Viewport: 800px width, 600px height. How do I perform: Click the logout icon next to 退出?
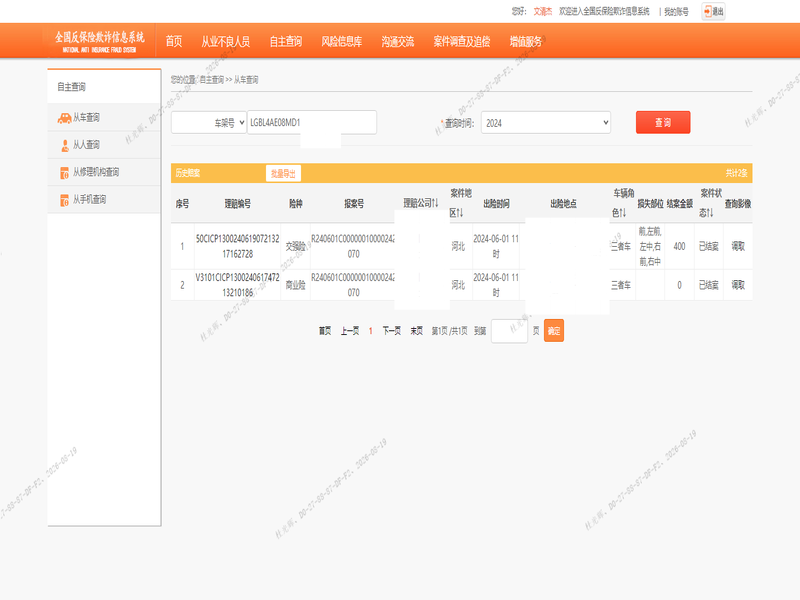point(708,11)
